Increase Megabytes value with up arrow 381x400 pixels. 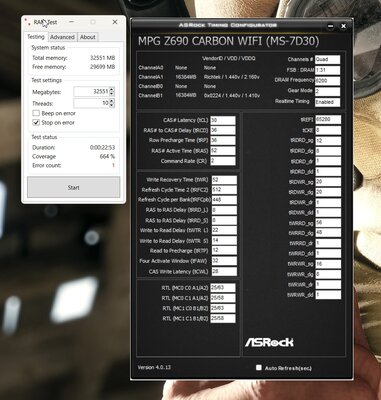coord(112,89)
